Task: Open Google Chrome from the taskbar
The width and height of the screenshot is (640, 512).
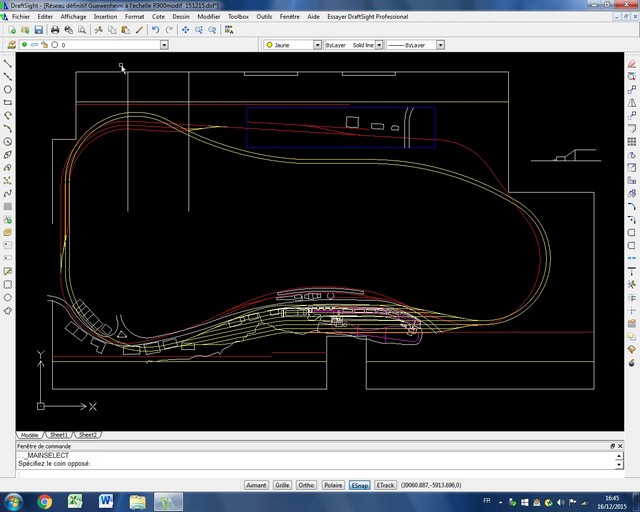Action: point(45,500)
